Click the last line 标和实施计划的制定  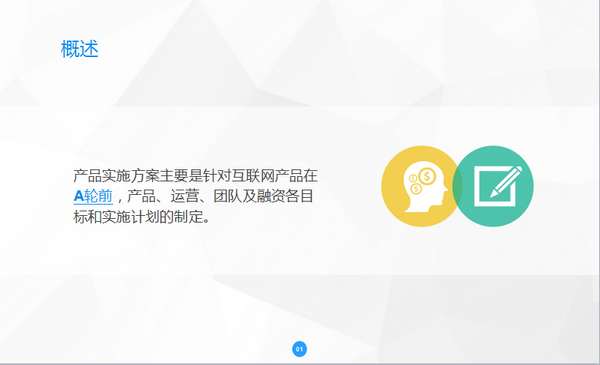point(142,217)
